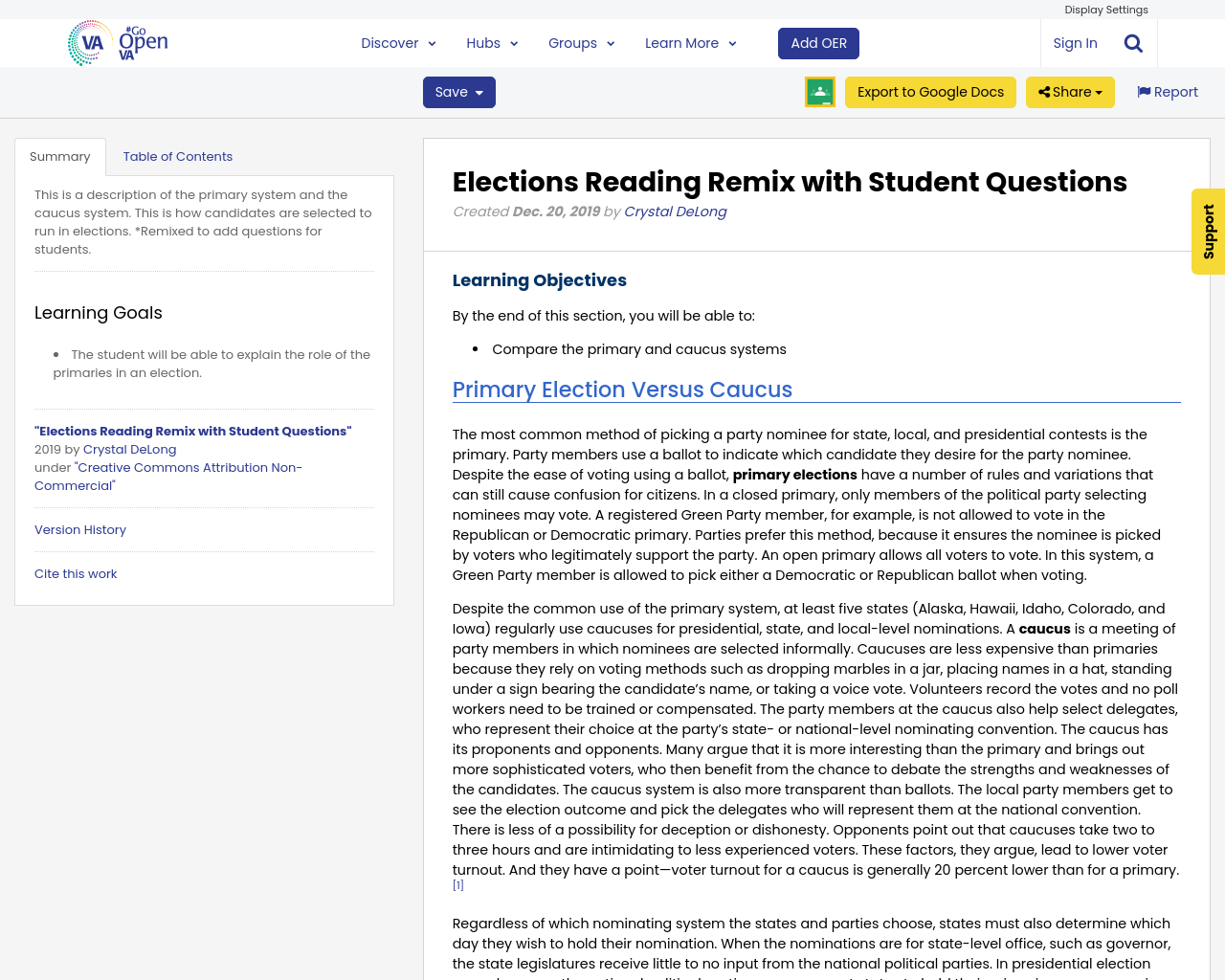The image size is (1225, 980).
Task: Click the Export to Google Docs button
Action: (x=930, y=90)
